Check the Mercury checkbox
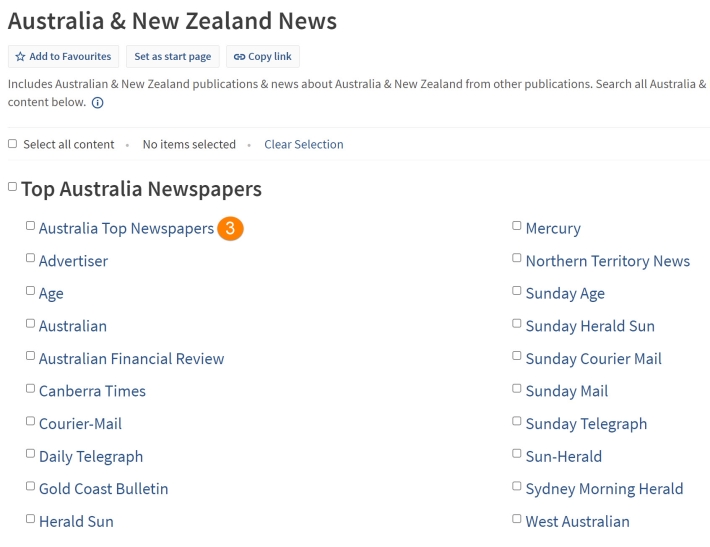Viewport: 710px width, 547px height. (517, 226)
